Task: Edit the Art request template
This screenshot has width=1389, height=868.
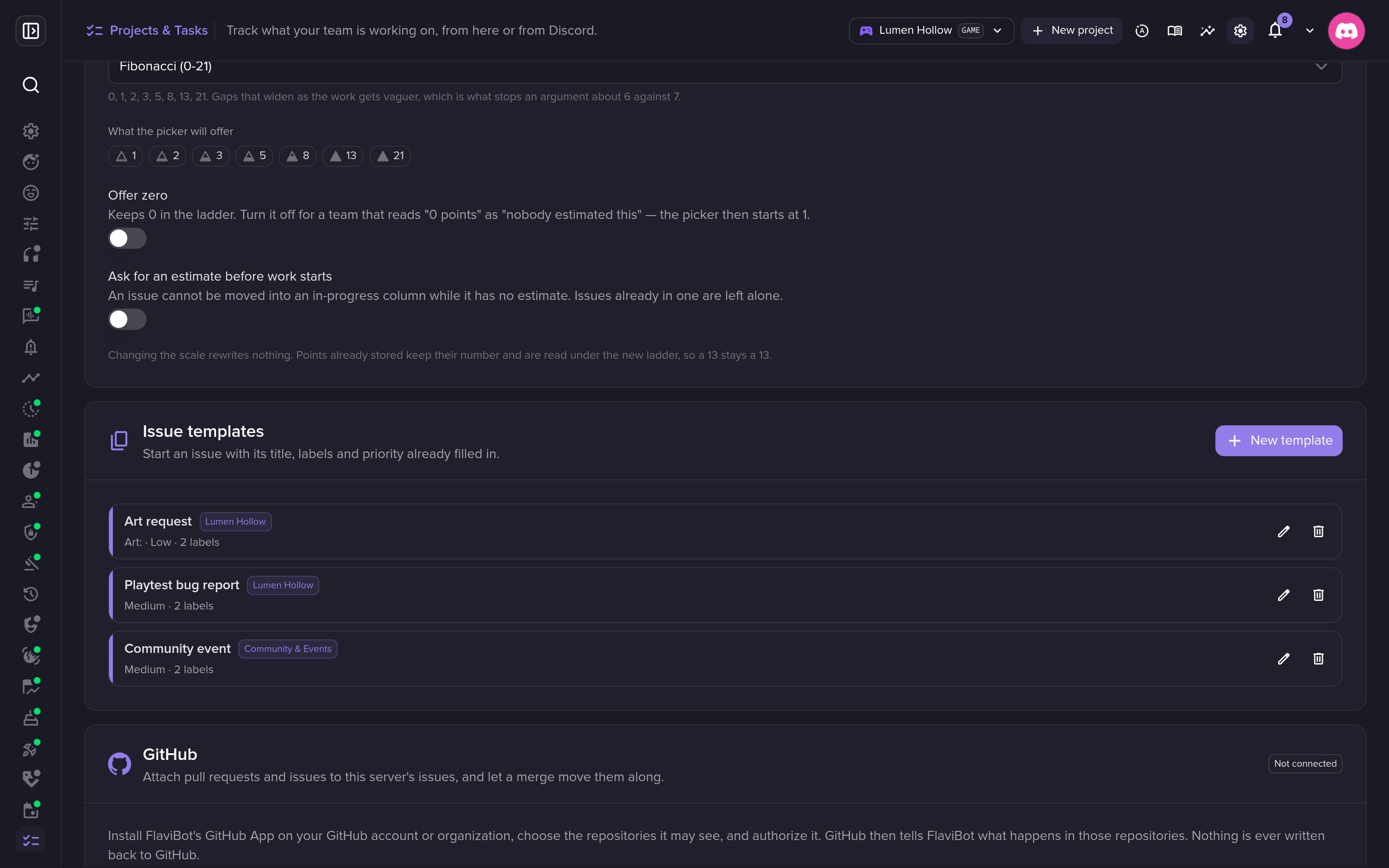Action: click(x=1283, y=531)
